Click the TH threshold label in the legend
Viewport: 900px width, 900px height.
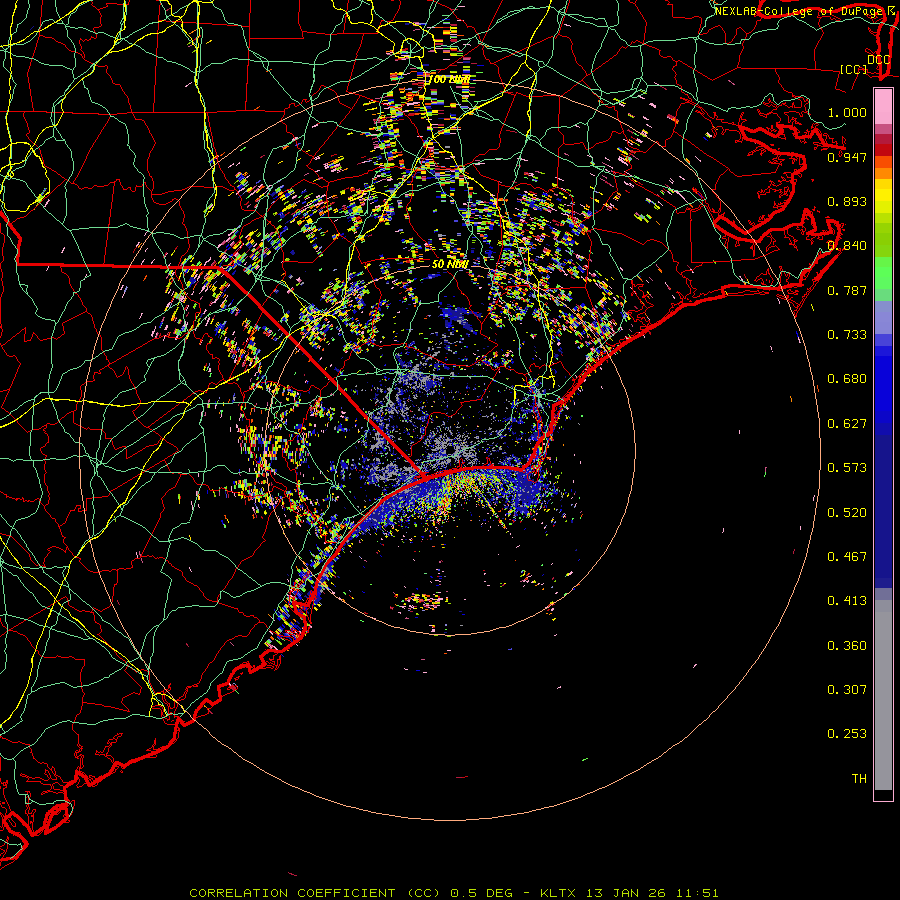[859, 779]
